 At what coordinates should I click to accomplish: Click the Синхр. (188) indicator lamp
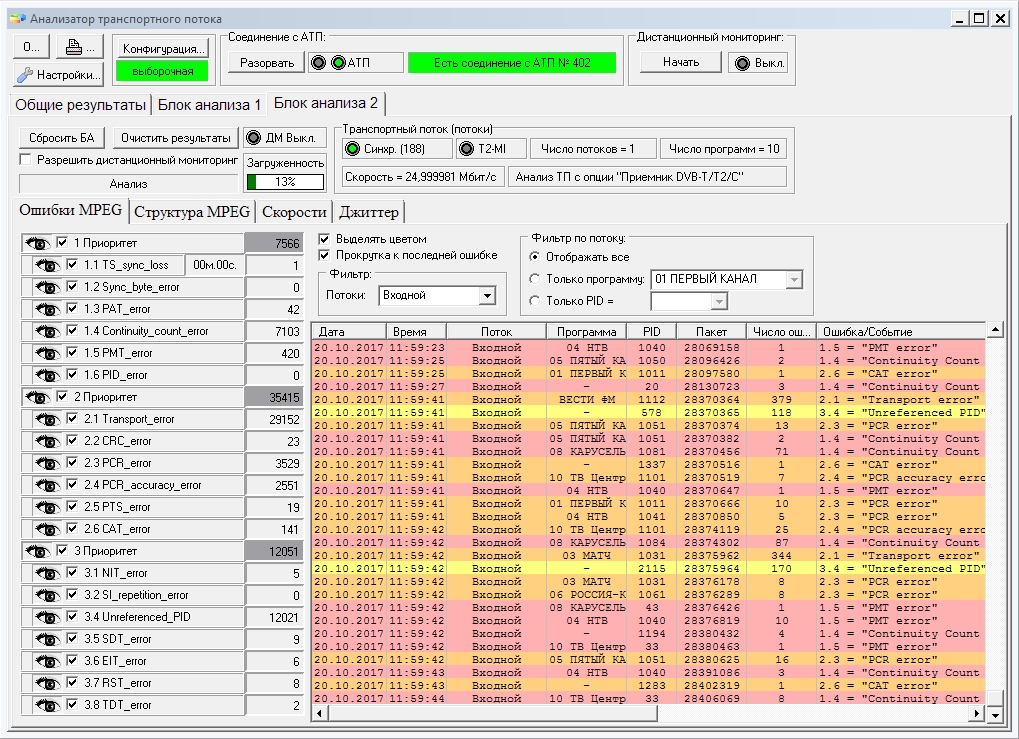pyautogui.click(x=352, y=149)
